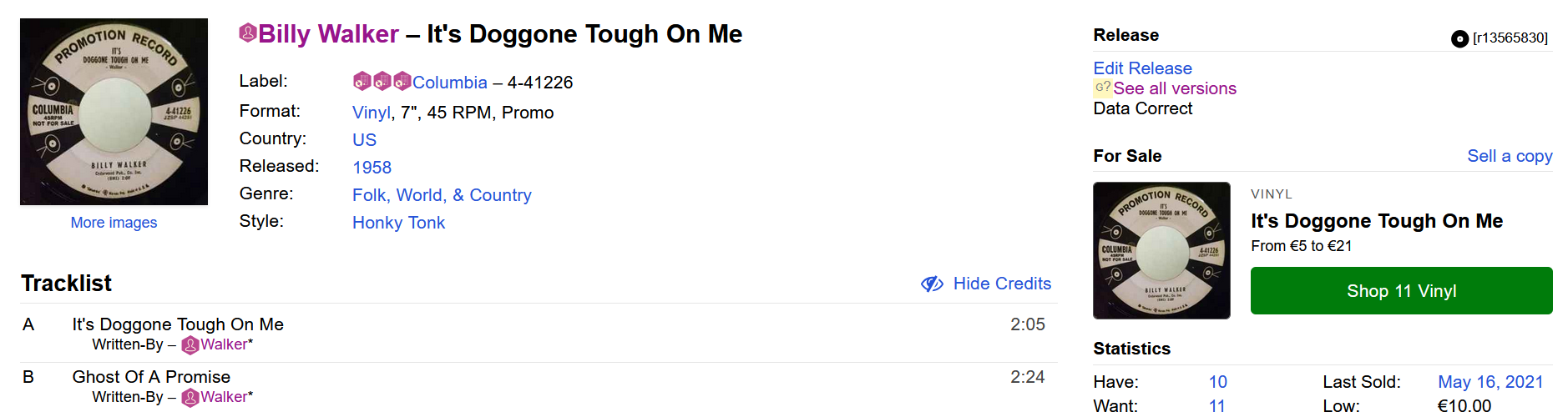Open the Sell a copy link
This screenshot has height=412, width=1568.
coord(1510,156)
